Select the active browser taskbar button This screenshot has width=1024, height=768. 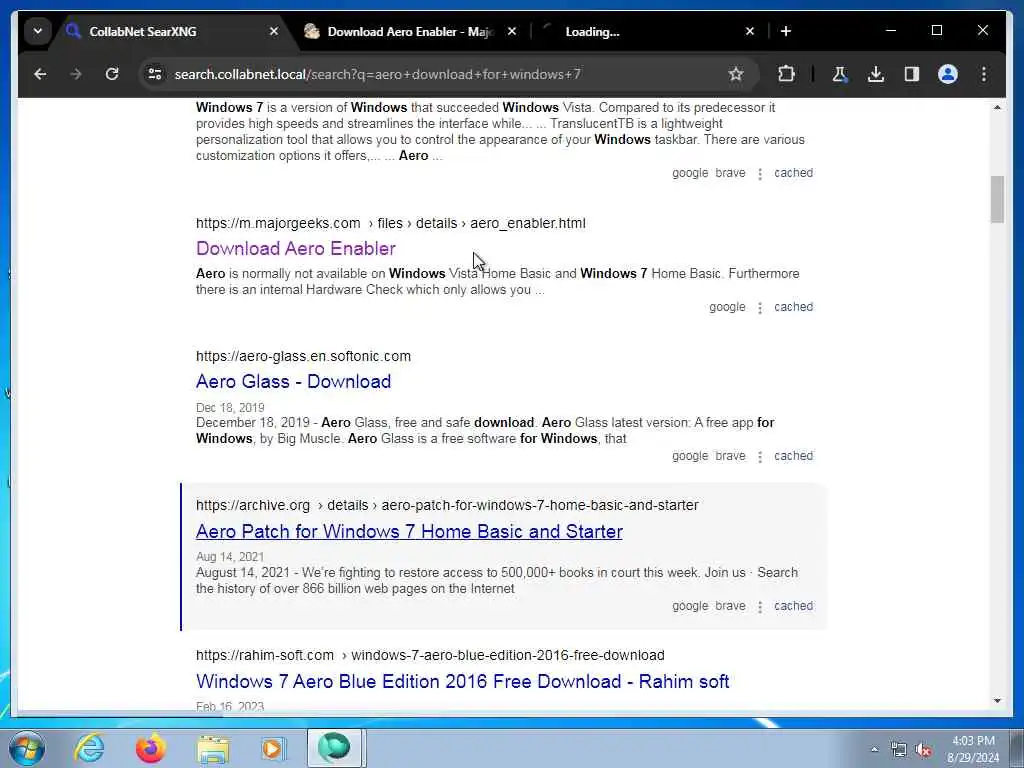pyautogui.click(x=335, y=748)
